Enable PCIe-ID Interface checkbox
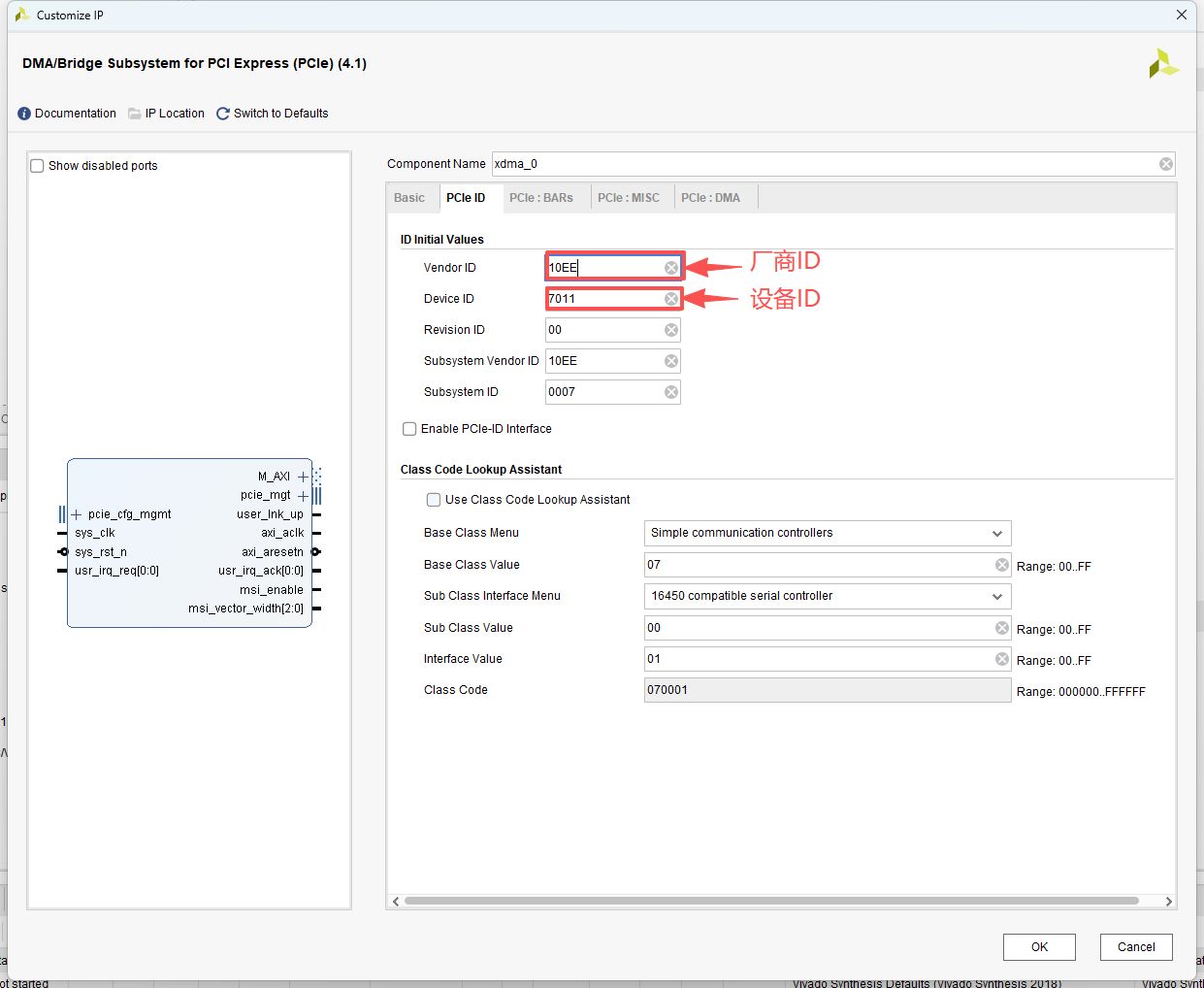The image size is (1204, 988). [409, 429]
